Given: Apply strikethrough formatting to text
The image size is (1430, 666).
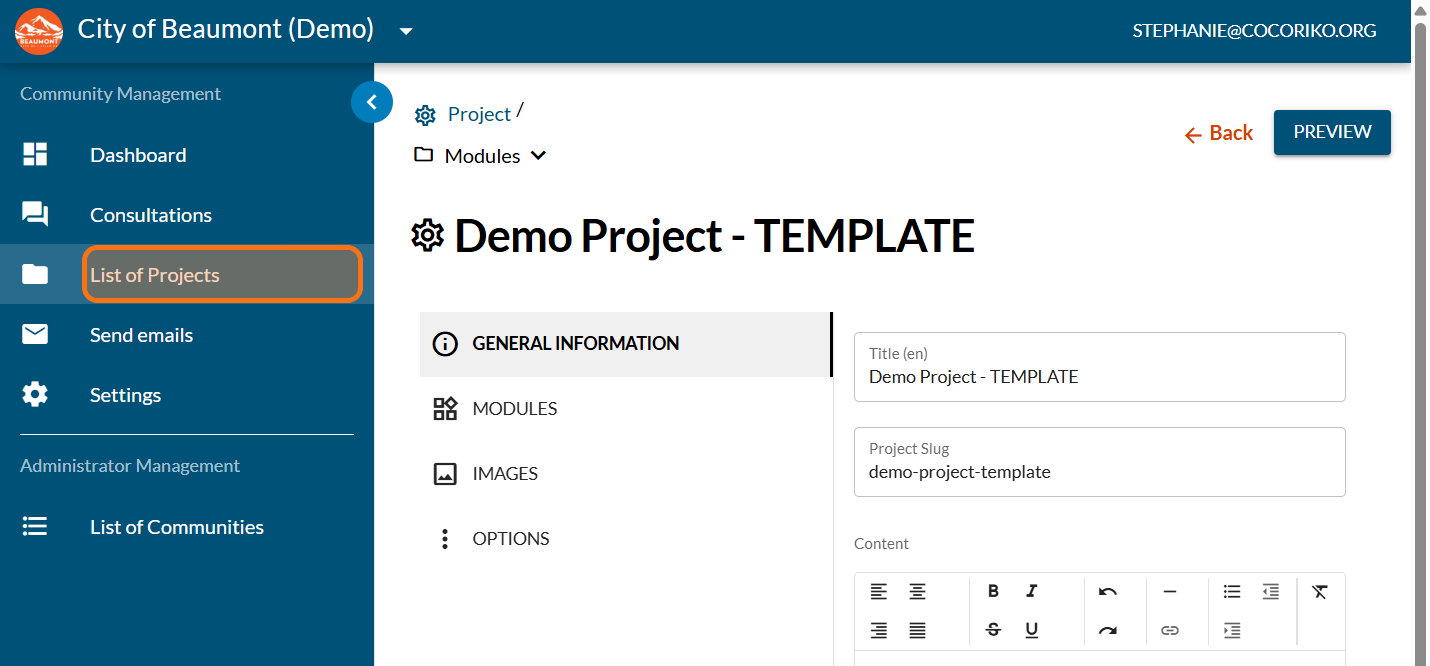Looking at the screenshot, I should (993, 630).
